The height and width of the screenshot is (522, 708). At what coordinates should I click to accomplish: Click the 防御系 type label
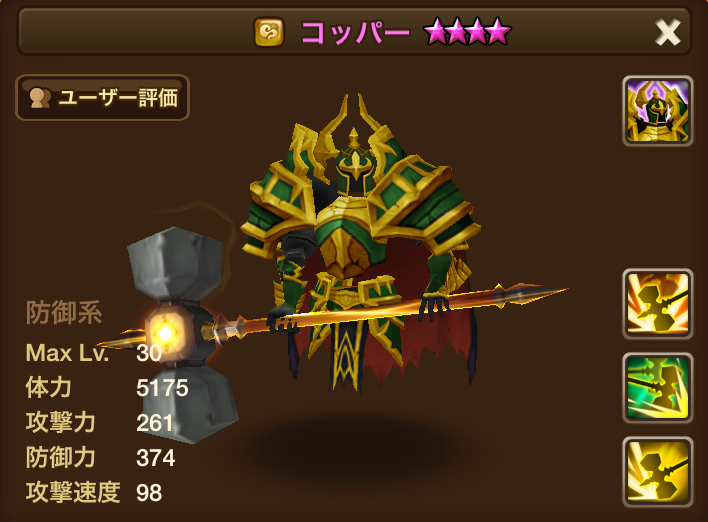(64, 312)
